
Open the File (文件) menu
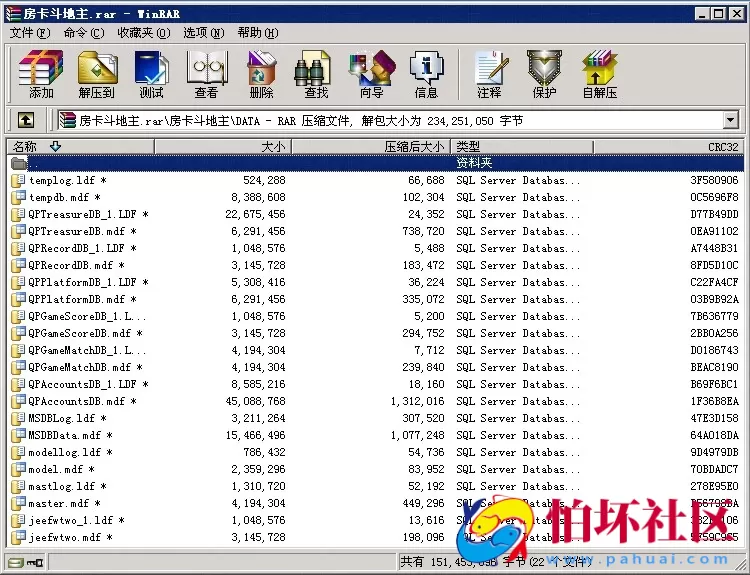(30, 33)
